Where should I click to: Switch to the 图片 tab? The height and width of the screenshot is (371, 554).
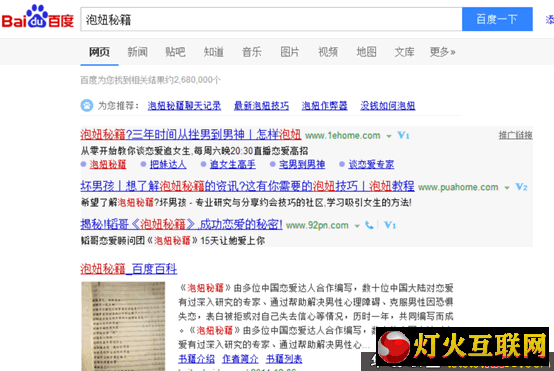coord(290,52)
